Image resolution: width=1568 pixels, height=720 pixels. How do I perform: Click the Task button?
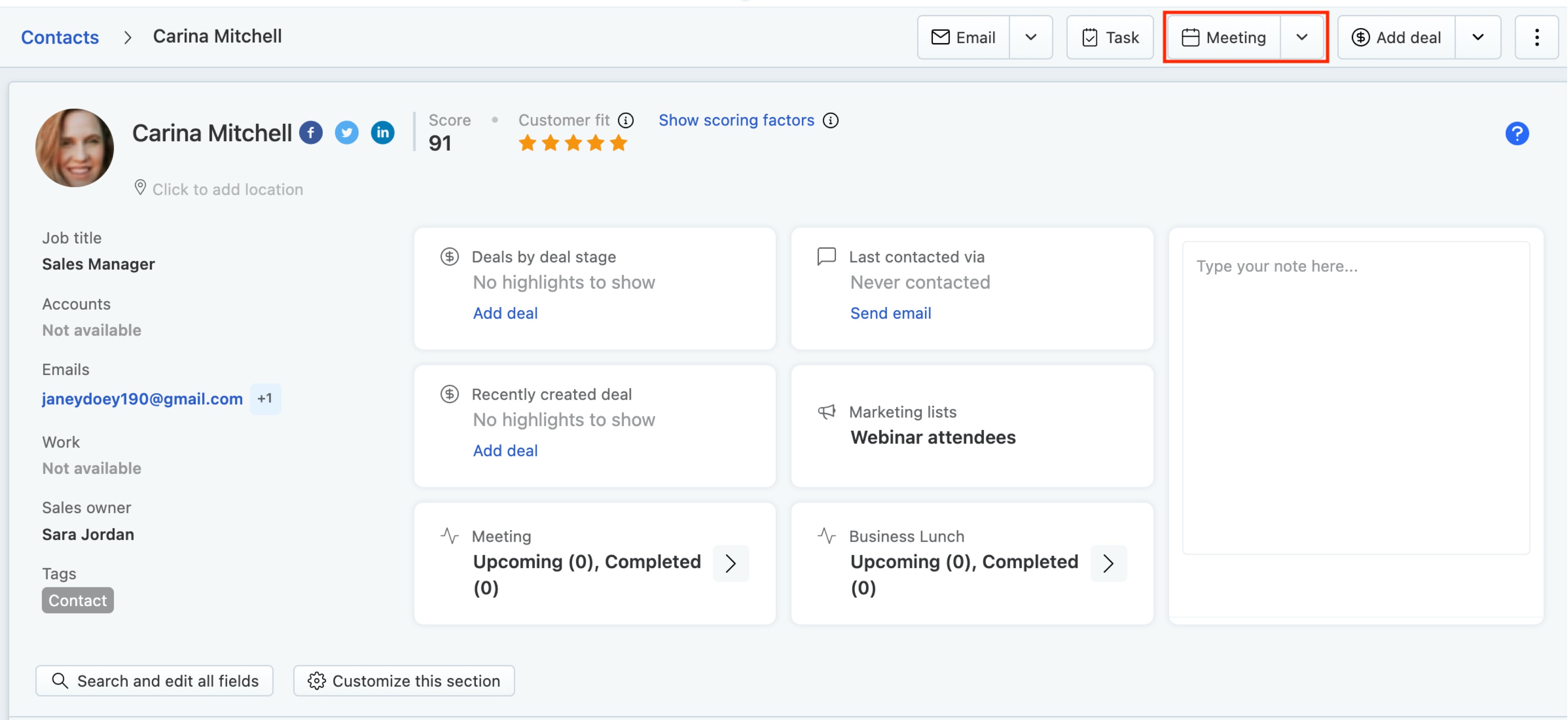(x=1109, y=38)
